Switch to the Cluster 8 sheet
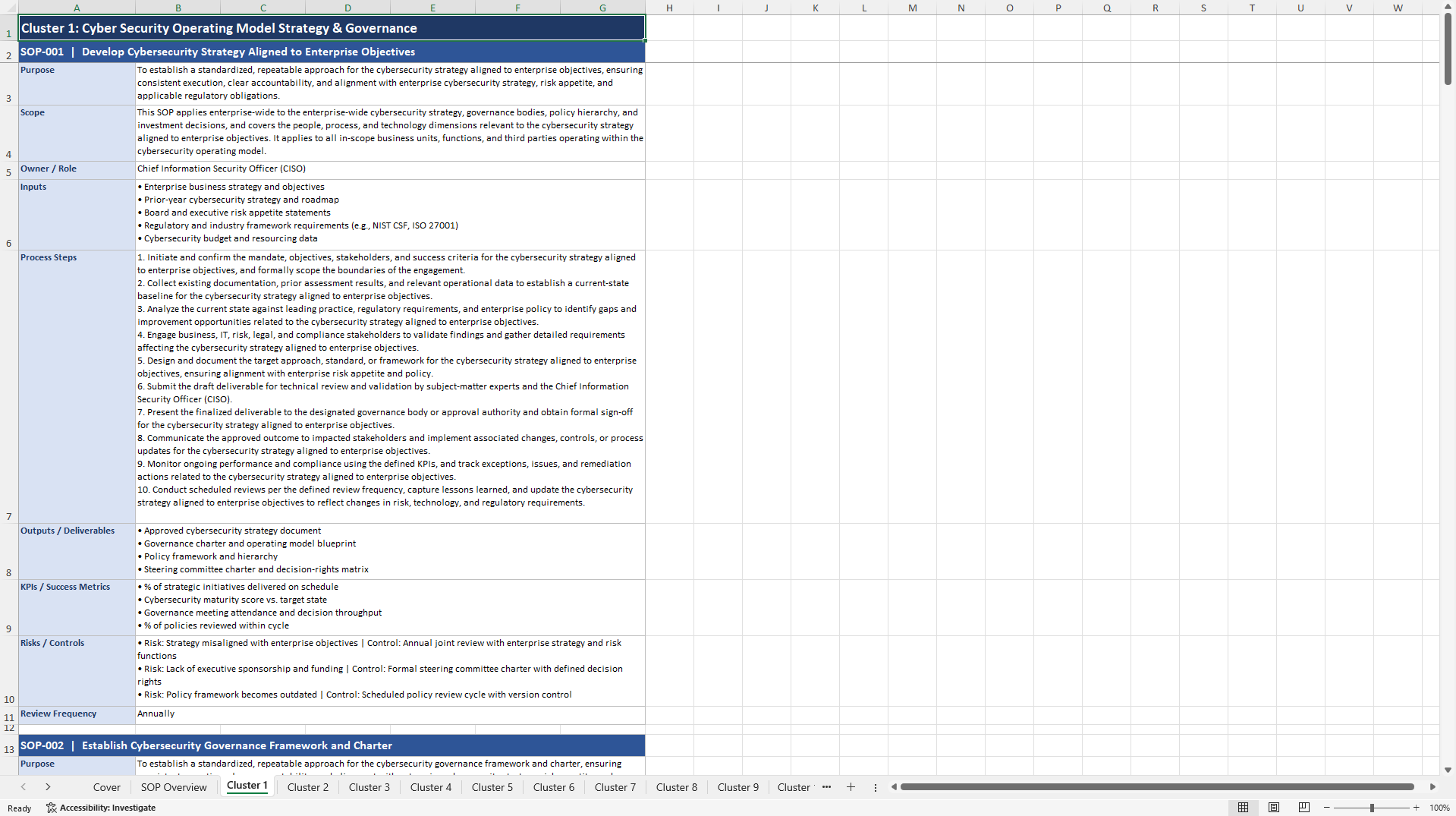The width and height of the screenshot is (1456, 816). point(677,787)
